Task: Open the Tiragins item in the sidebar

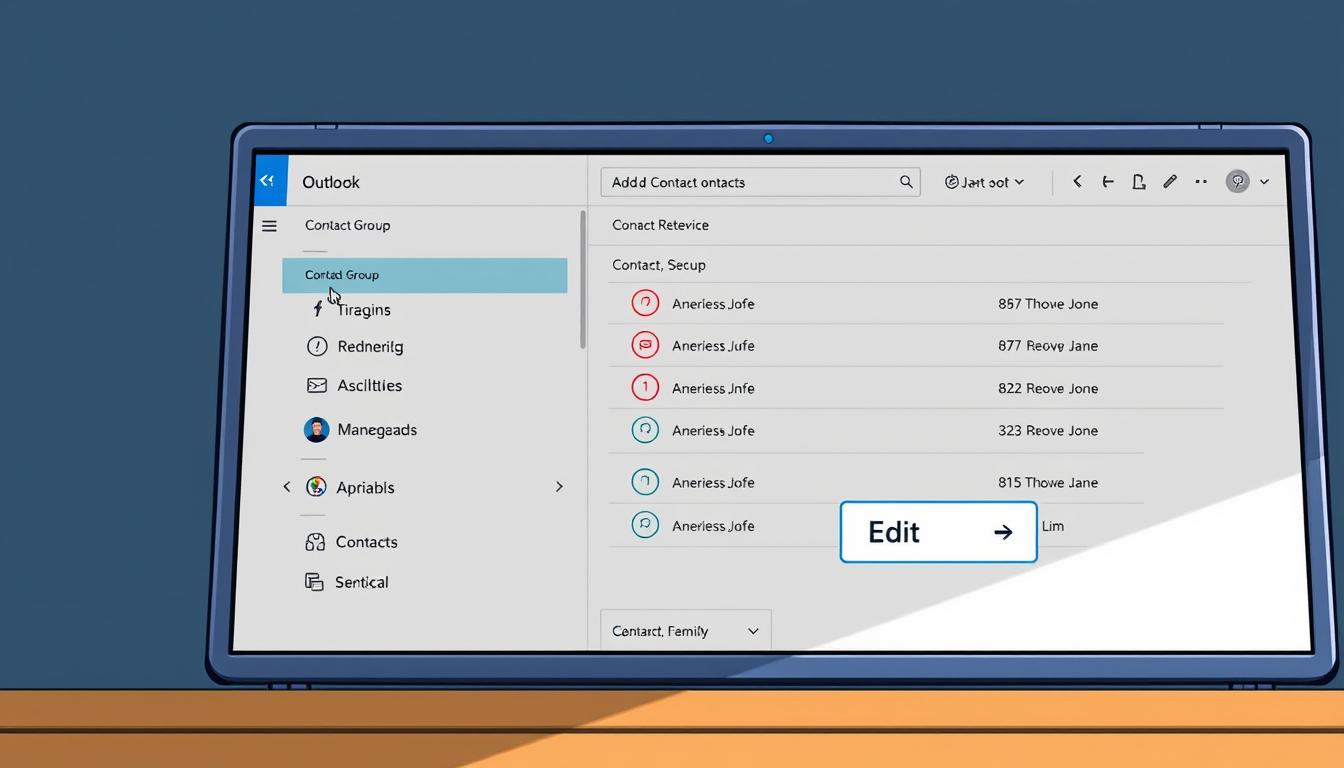Action: tap(365, 309)
